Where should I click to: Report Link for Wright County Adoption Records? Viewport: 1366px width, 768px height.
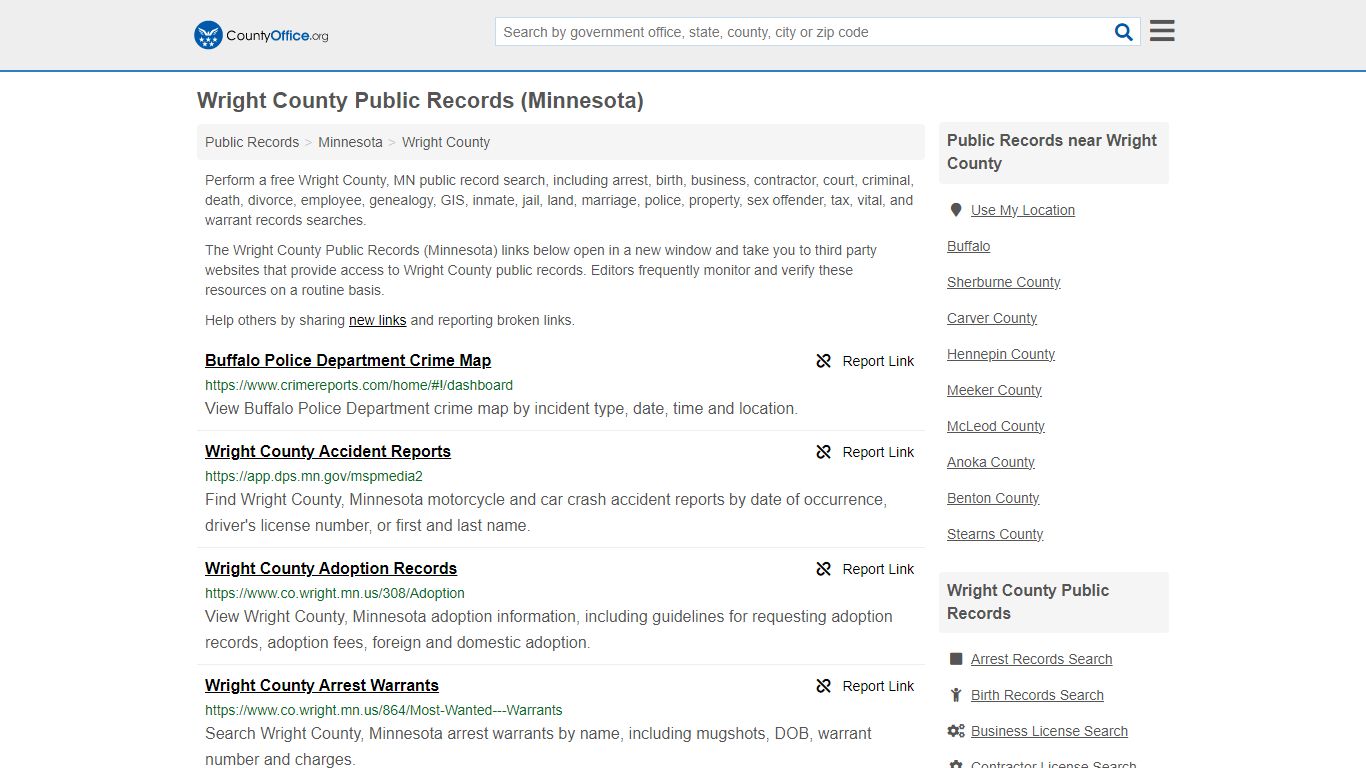coord(878,569)
